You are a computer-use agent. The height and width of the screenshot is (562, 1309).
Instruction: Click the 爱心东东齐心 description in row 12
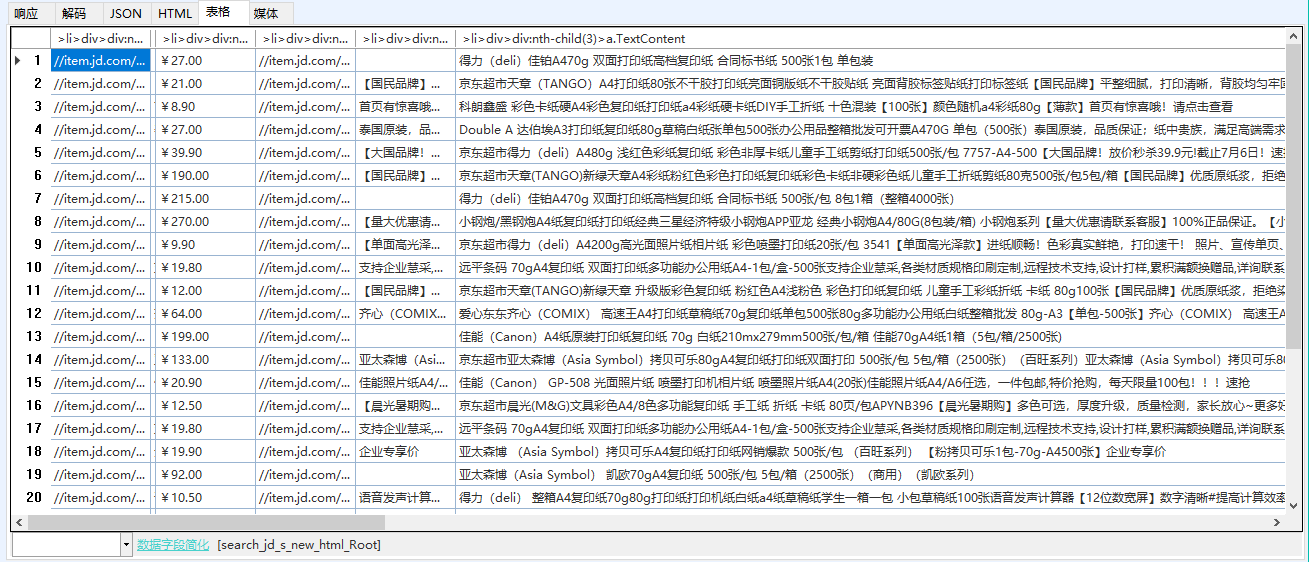coord(868,314)
